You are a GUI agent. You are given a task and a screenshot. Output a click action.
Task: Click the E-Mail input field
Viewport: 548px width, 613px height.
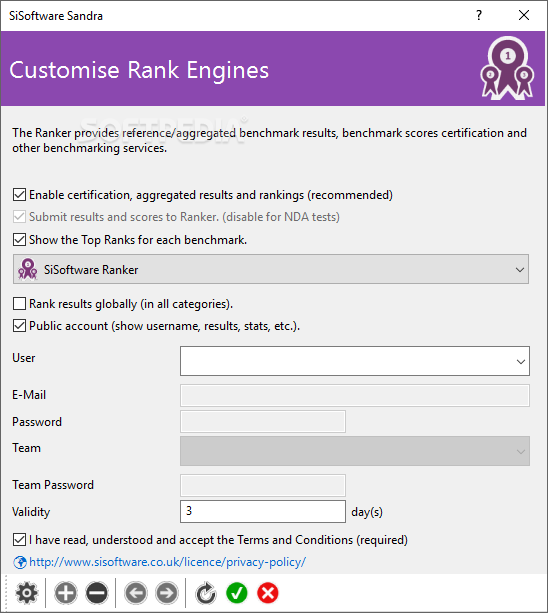click(355, 395)
